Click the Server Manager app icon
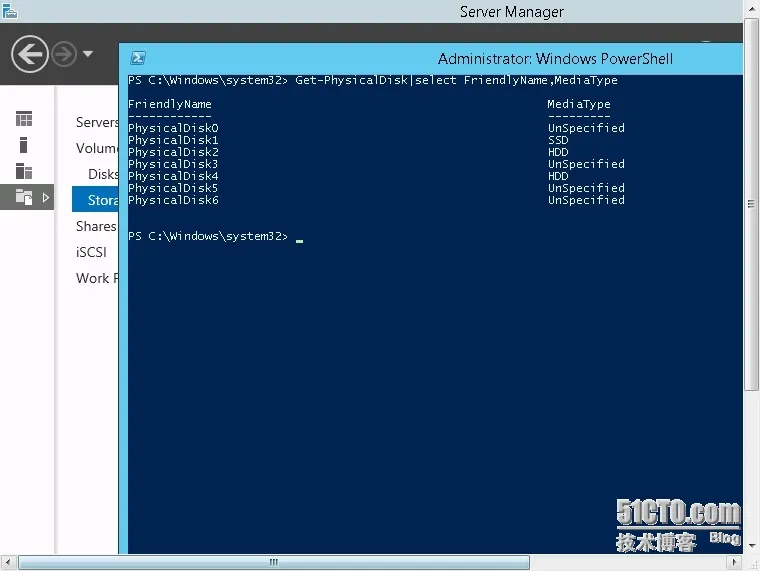This screenshot has width=760, height=571. (9, 11)
